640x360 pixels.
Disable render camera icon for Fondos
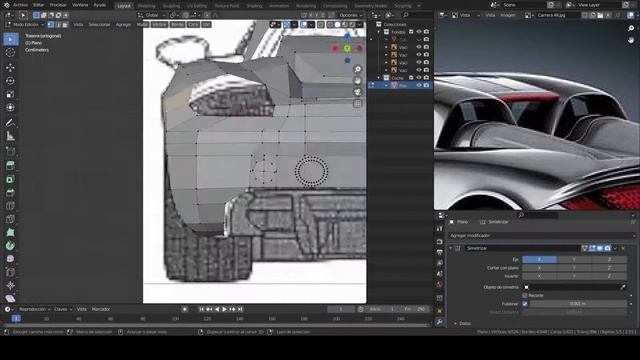(x=427, y=32)
